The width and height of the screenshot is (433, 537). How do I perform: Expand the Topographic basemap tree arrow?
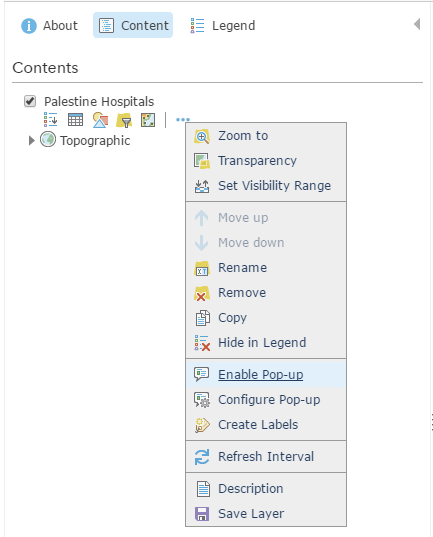point(32,140)
